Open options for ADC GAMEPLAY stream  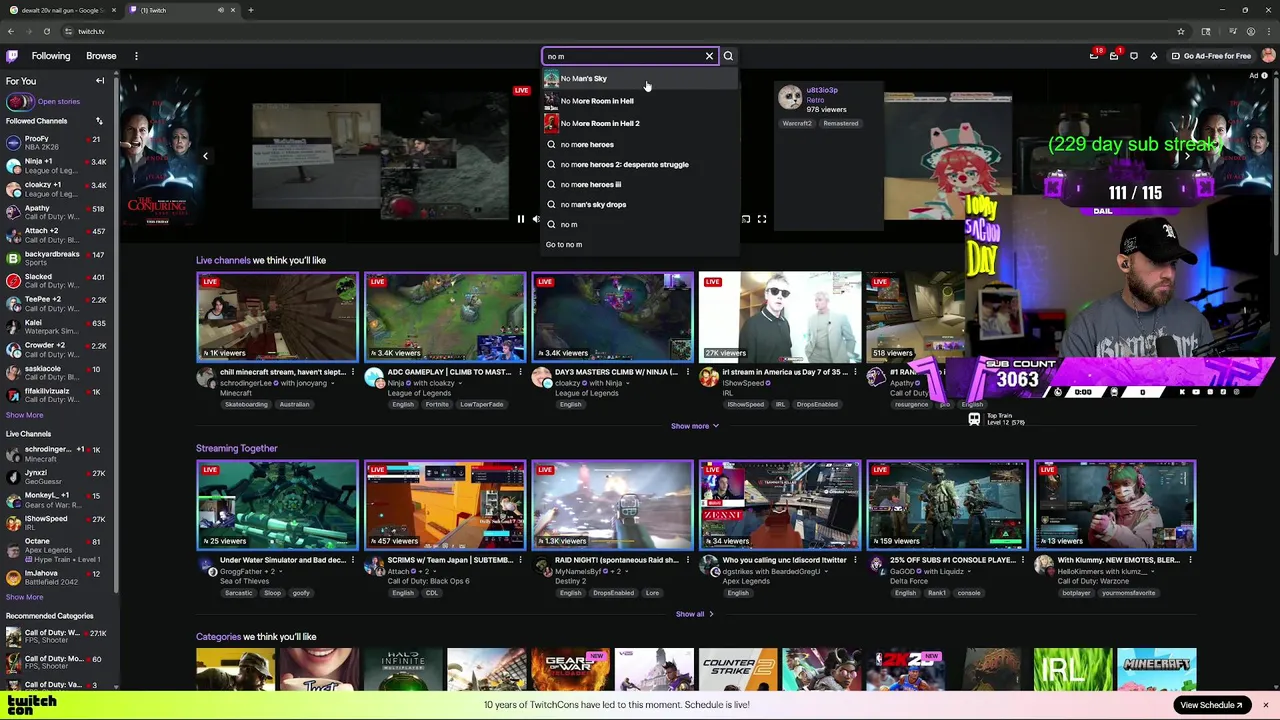pyautogui.click(x=520, y=372)
